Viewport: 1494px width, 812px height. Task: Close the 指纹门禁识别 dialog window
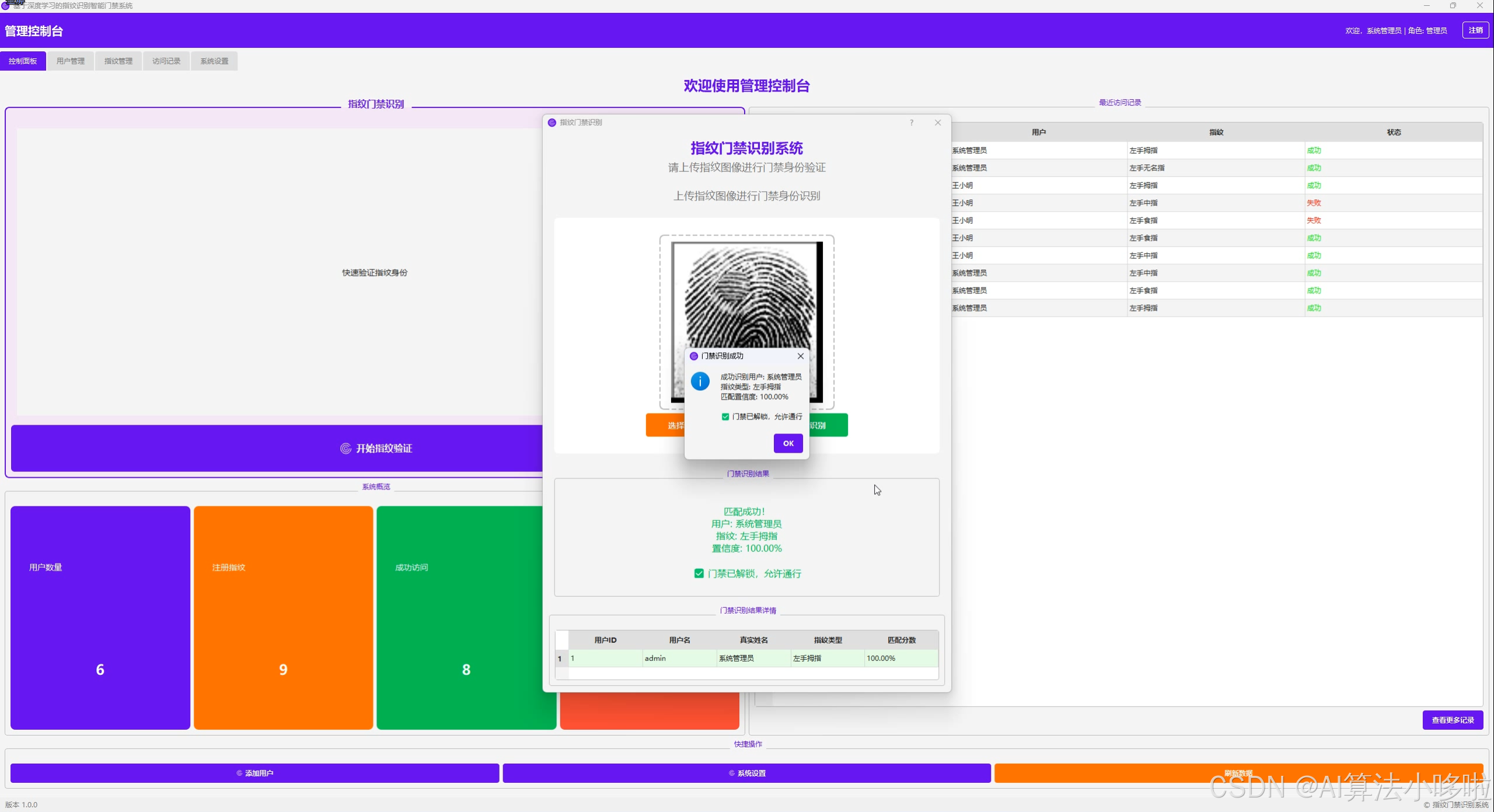pos(938,123)
